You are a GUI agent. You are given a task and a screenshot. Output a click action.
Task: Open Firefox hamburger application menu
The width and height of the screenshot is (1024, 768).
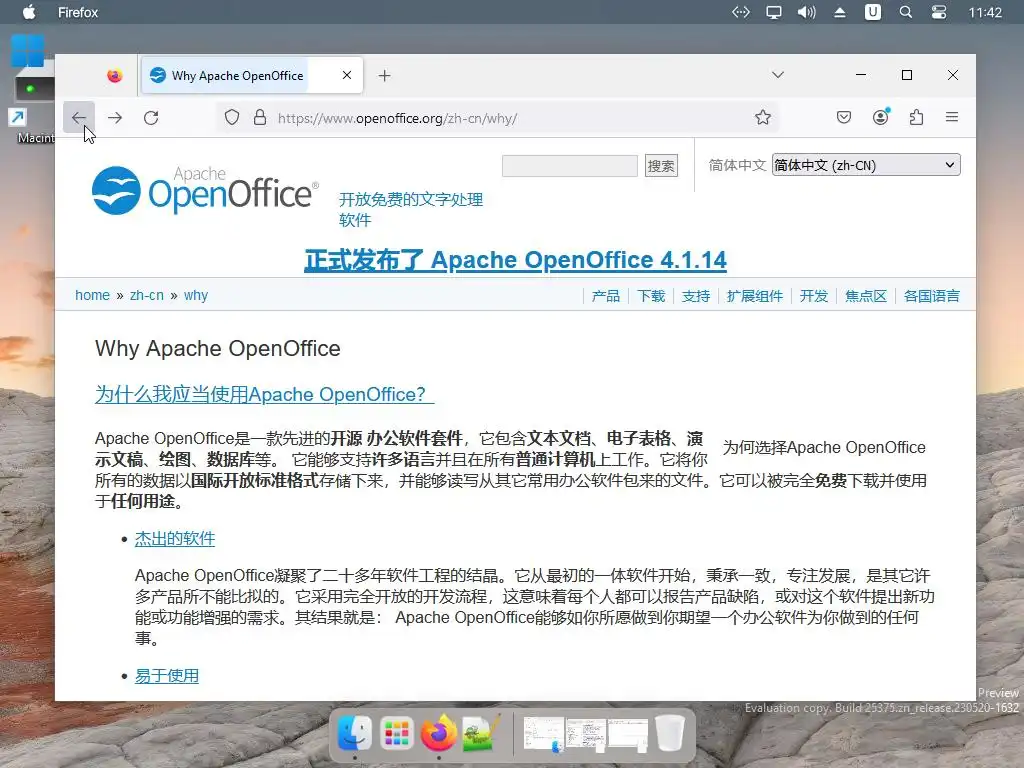[x=952, y=117]
